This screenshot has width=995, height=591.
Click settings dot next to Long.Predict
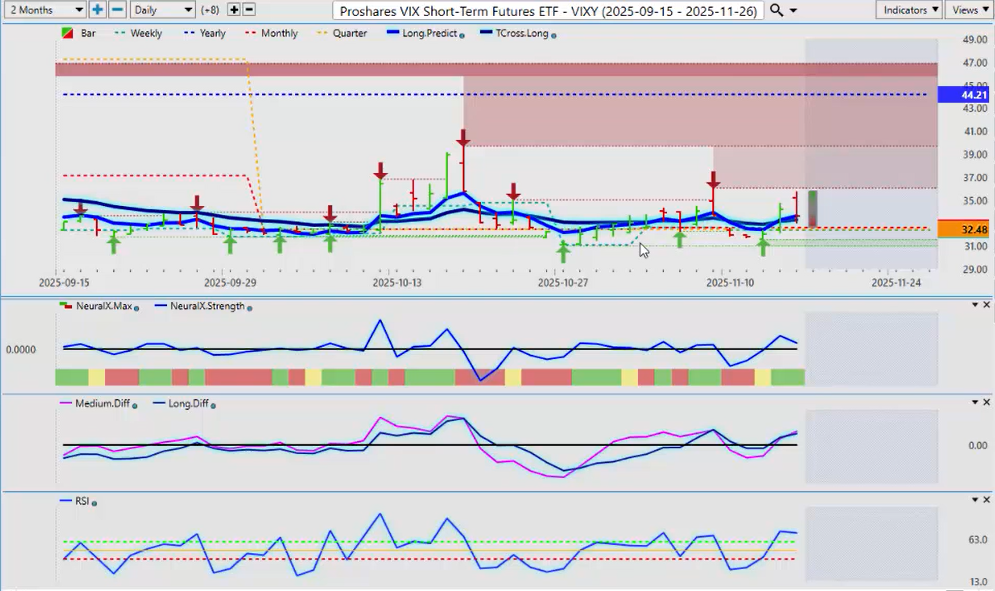click(462, 34)
